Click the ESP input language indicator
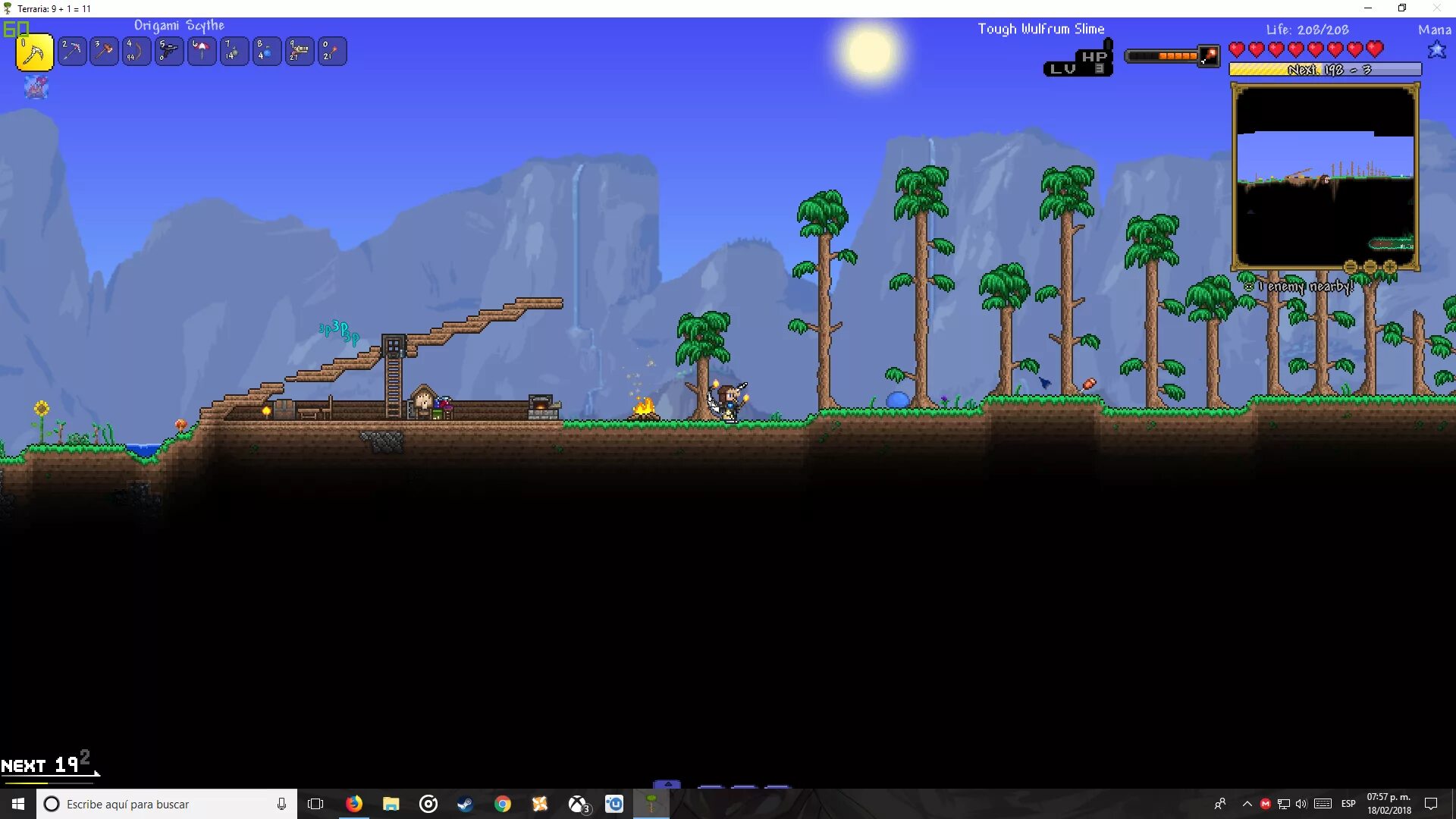This screenshot has width=1456, height=819. pos(1348,804)
